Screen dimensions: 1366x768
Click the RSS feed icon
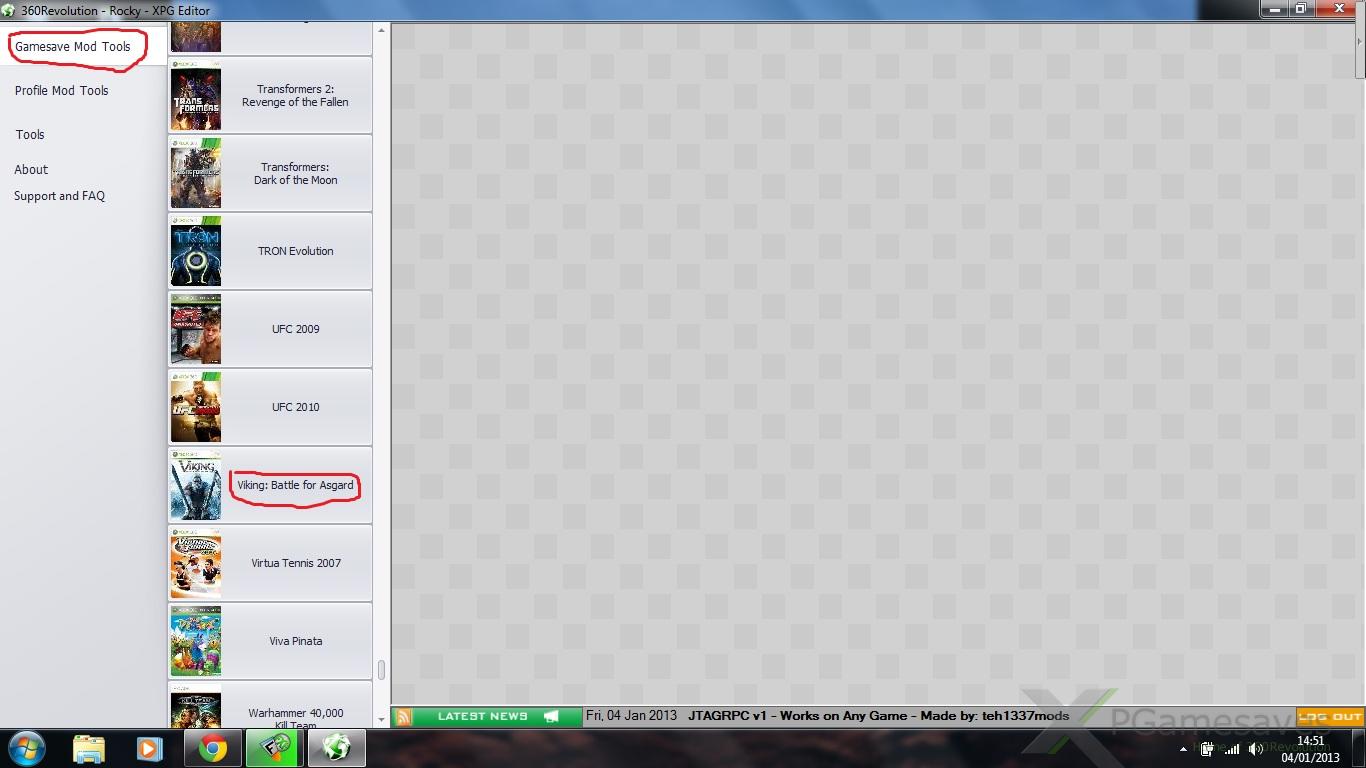(x=403, y=716)
